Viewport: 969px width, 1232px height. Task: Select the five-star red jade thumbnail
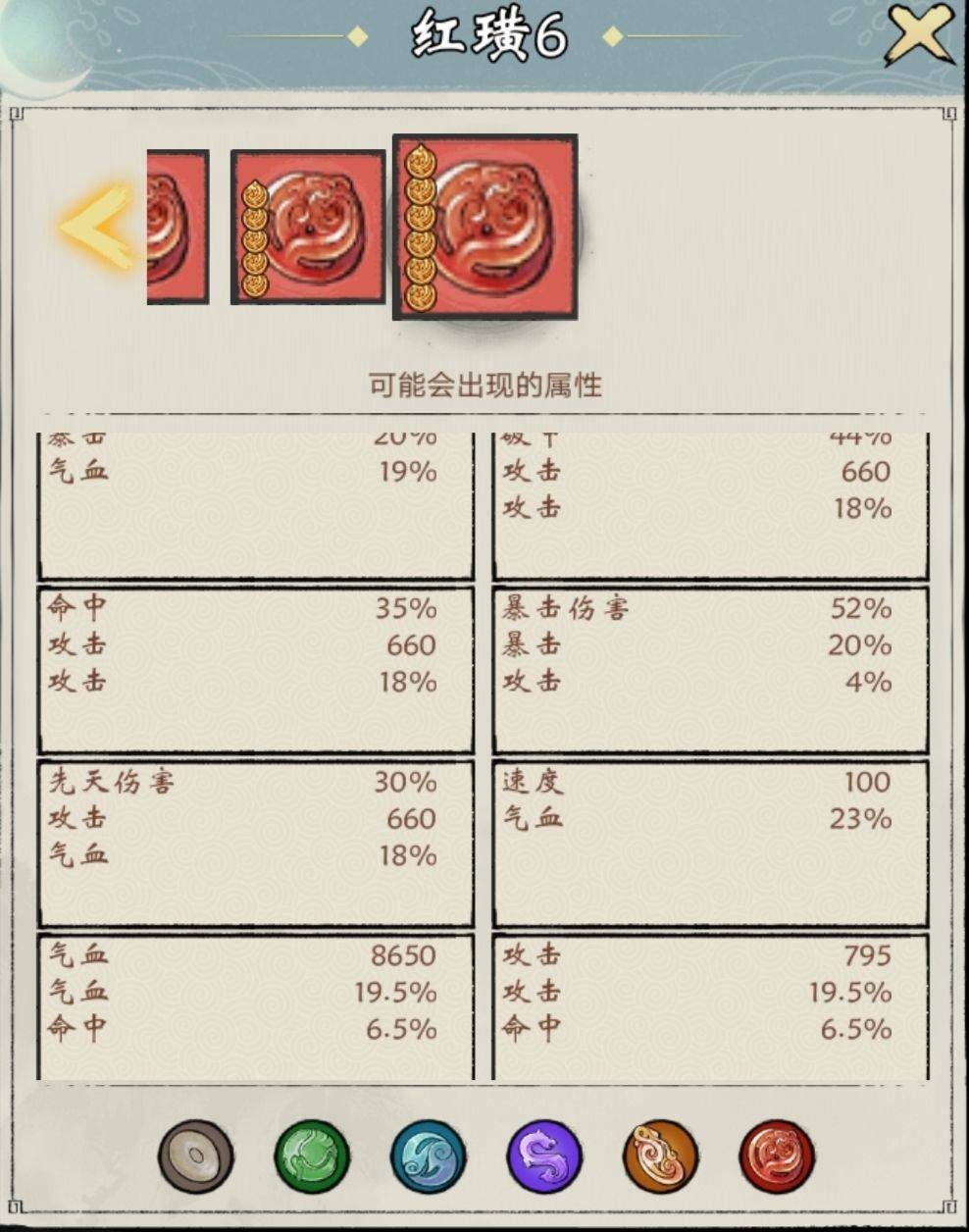click(x=308, y=227)
